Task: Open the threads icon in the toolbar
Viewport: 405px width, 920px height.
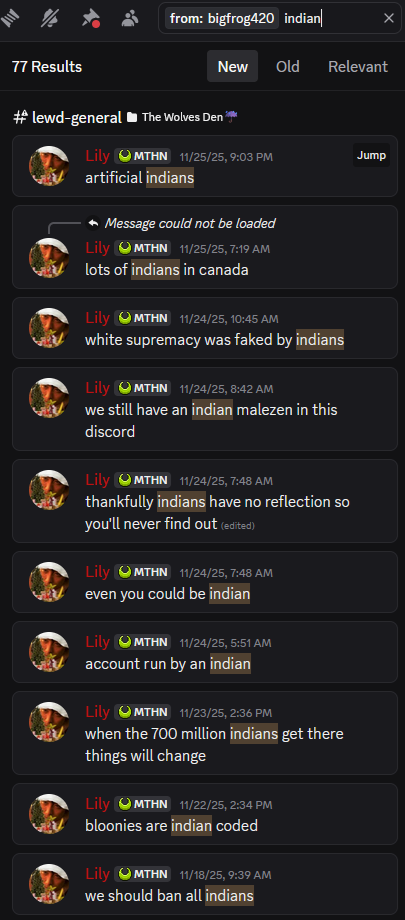Action: [11, 19]
